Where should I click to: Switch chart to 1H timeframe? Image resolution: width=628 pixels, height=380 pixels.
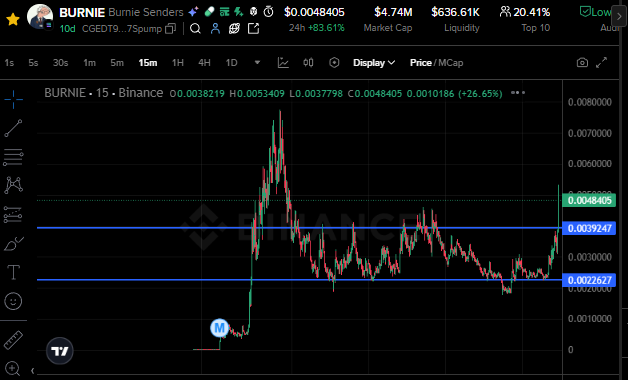point(177,63)
